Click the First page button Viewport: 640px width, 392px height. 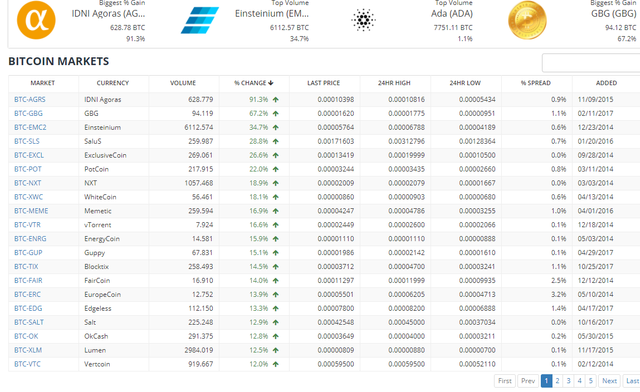[505, 381]
